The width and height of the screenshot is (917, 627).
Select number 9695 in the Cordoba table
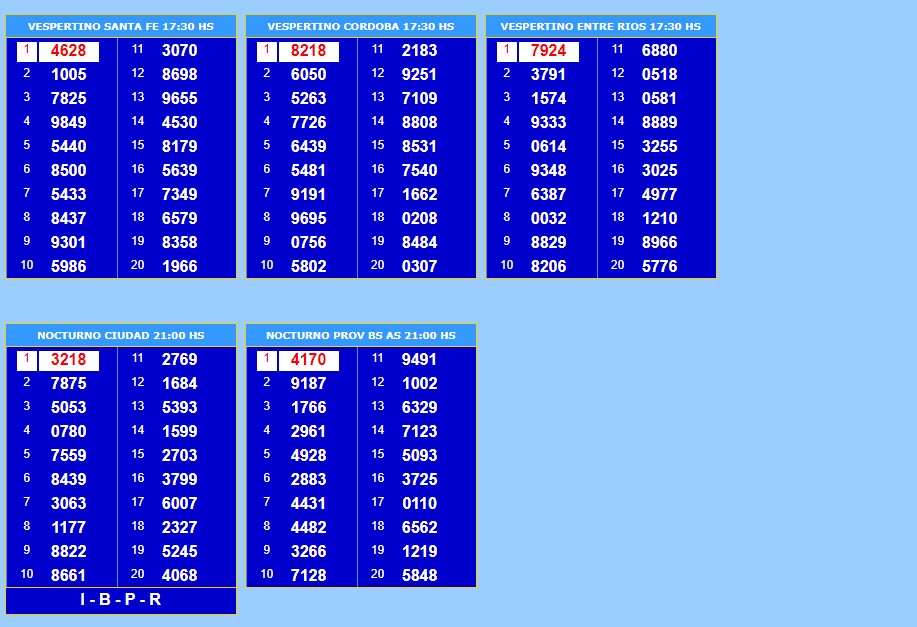point(308,219)
